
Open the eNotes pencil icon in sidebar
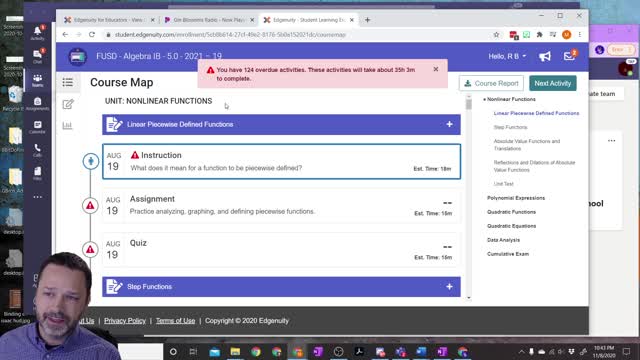(x=68, y=104)
